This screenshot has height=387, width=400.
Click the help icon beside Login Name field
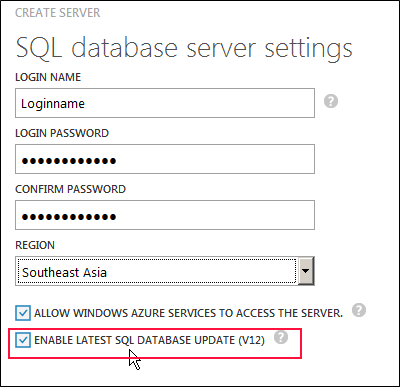coord(331,101)
